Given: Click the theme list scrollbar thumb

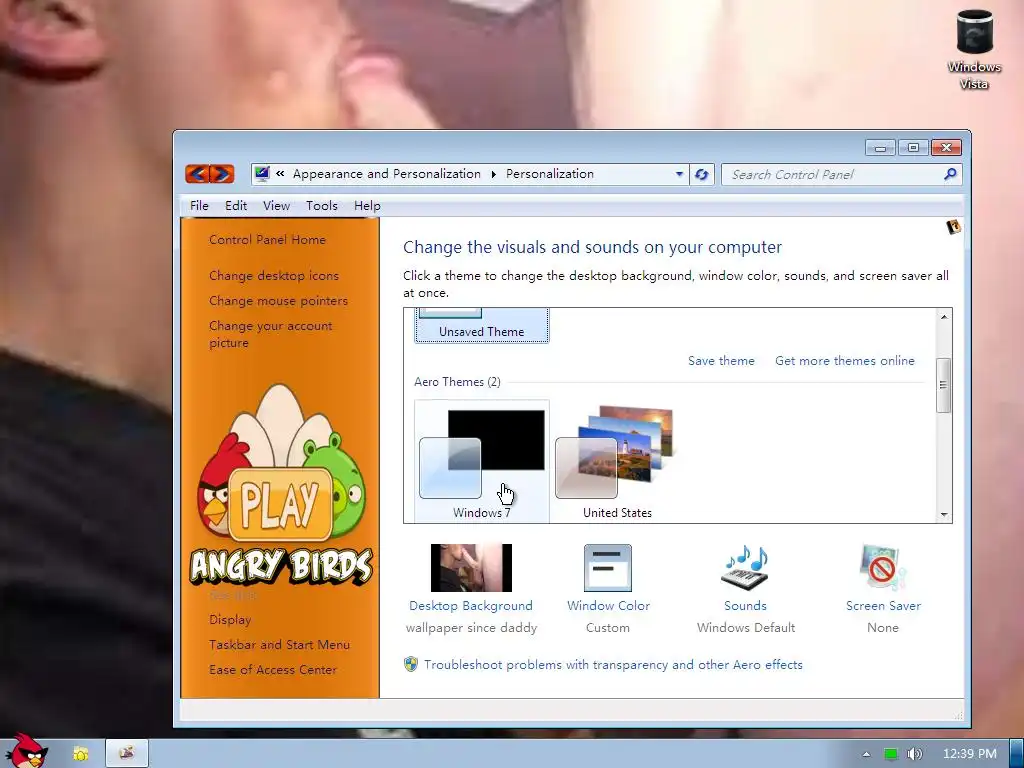Looking at the screenshot, I should coord(944,385).
